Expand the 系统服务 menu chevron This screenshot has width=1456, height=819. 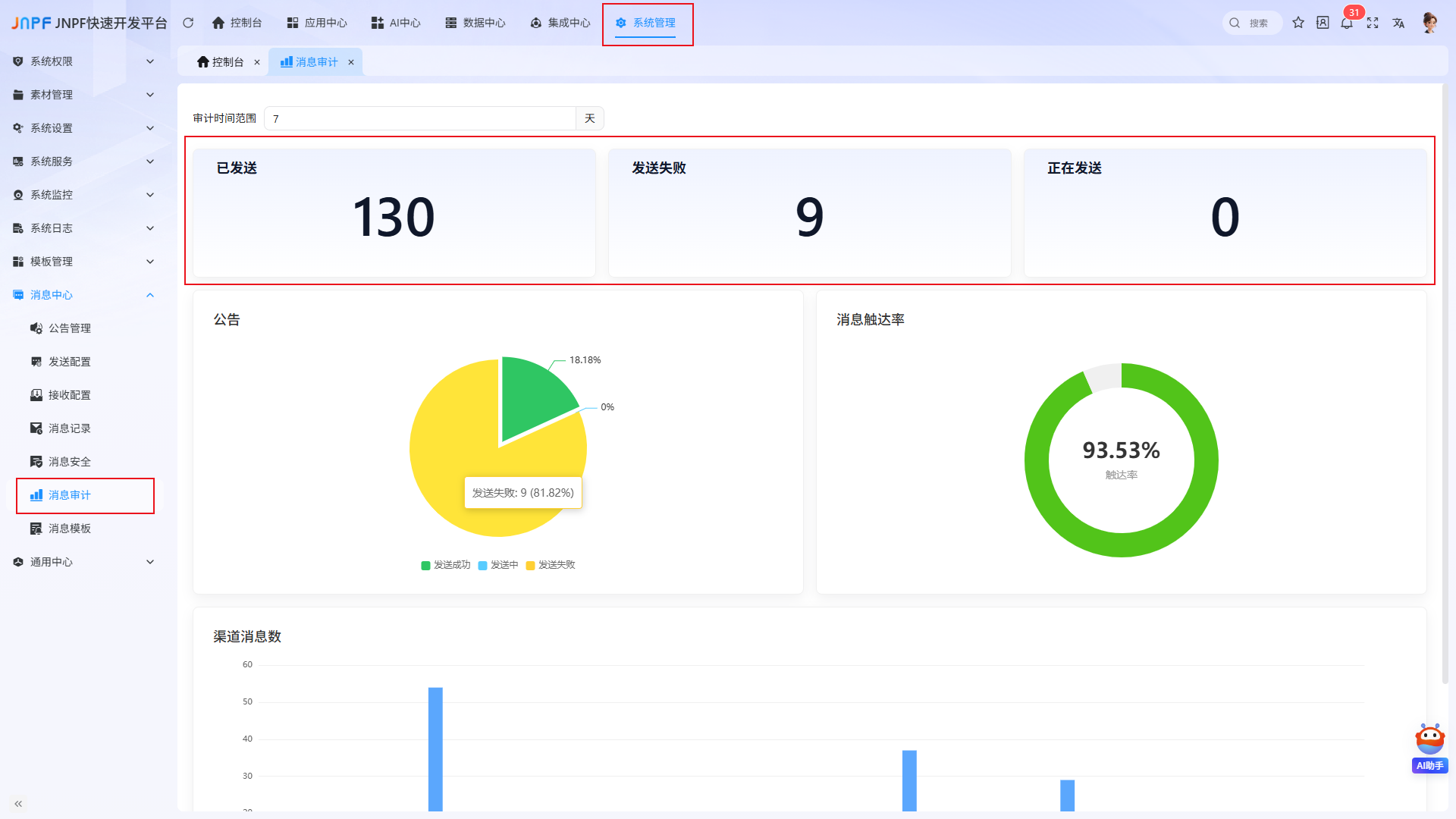pyautogui.click(x=150, y=162)
